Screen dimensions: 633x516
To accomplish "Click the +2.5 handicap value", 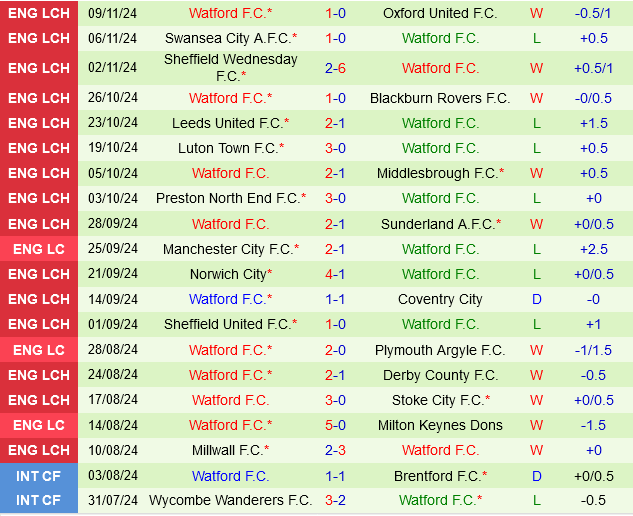I will click(x=594, y=249).
